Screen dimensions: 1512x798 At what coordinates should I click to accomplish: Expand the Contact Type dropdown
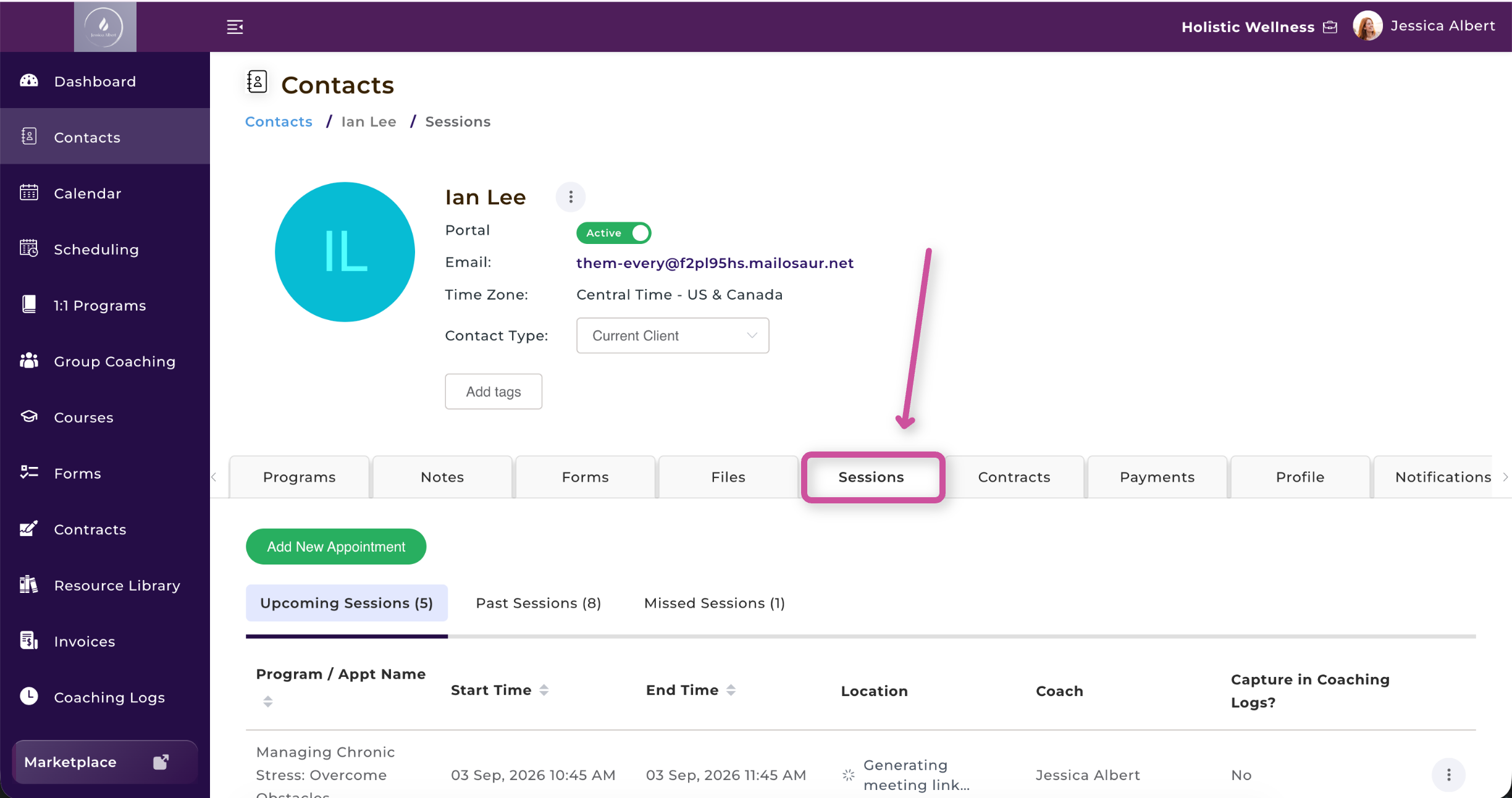[x=673, y=335]
